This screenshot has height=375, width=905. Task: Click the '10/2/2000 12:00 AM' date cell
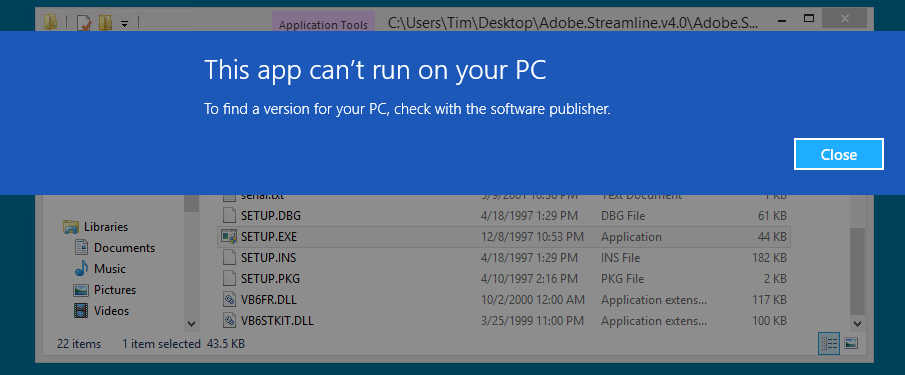[533, 299]
